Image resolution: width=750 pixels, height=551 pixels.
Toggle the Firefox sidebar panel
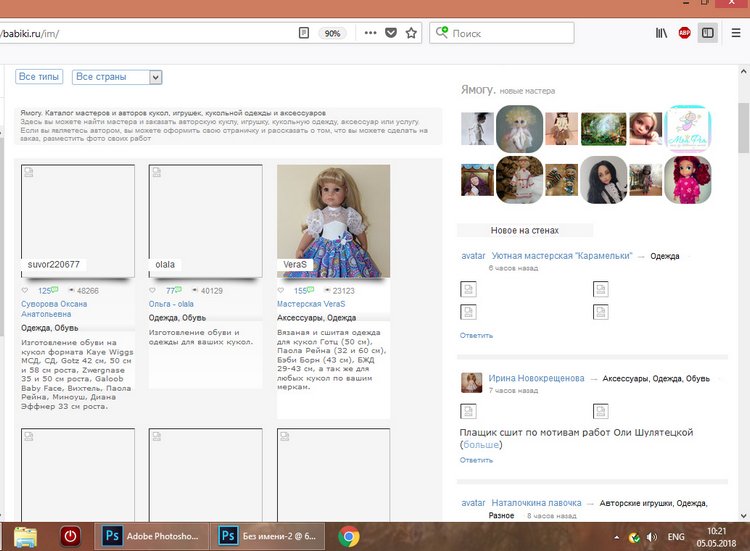707,33
